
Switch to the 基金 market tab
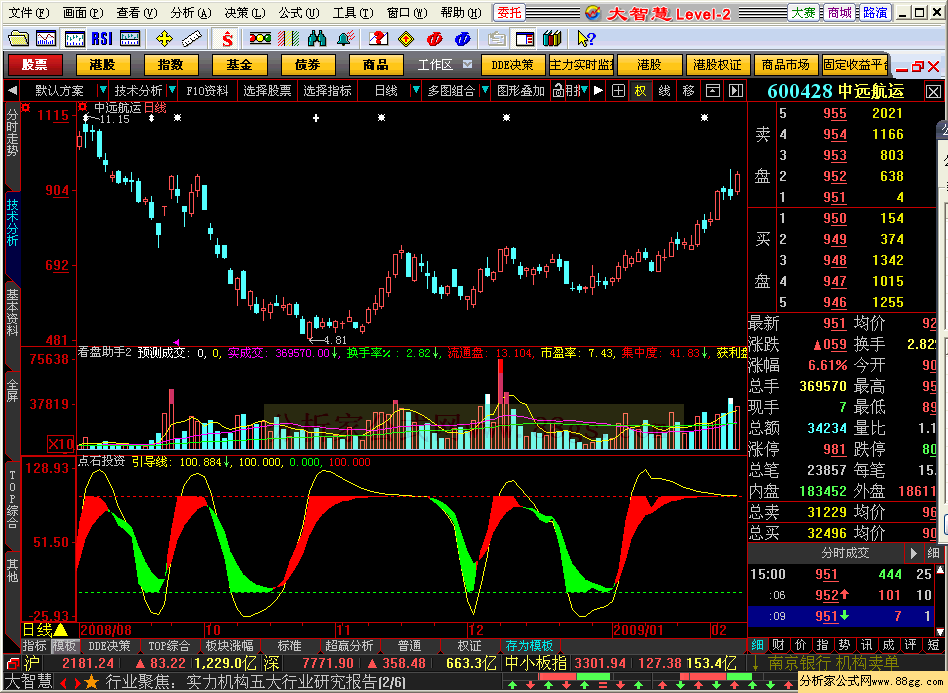[x=239, y=65]
